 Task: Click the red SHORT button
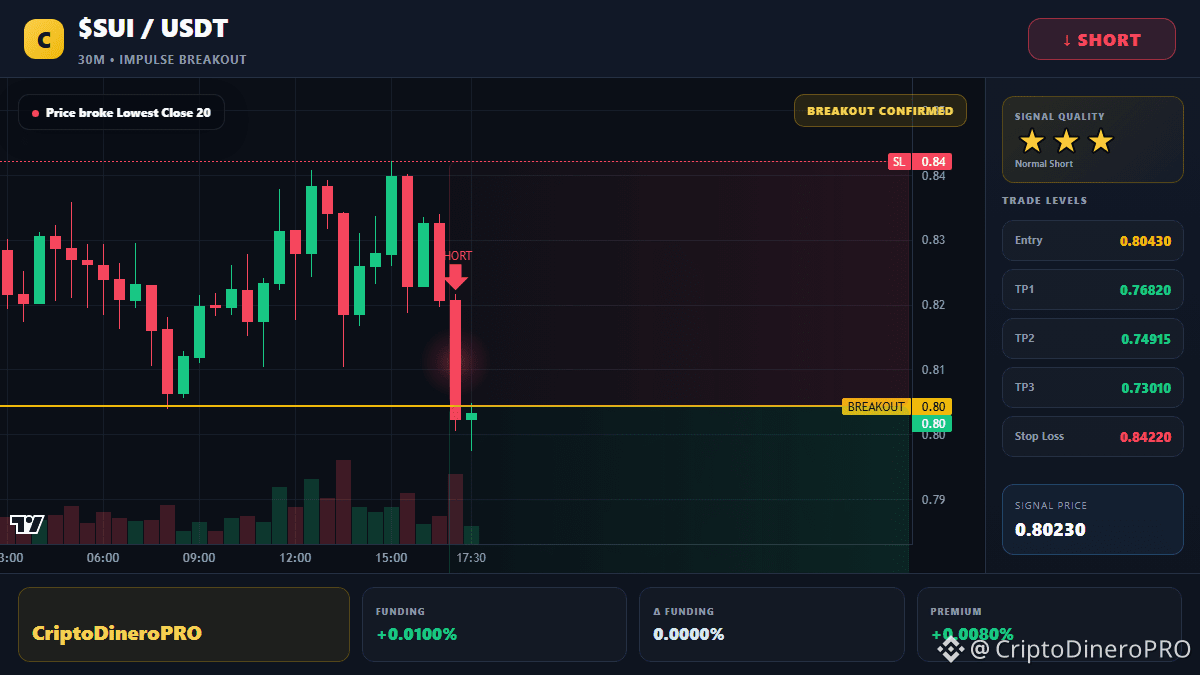coord(1101,40)
